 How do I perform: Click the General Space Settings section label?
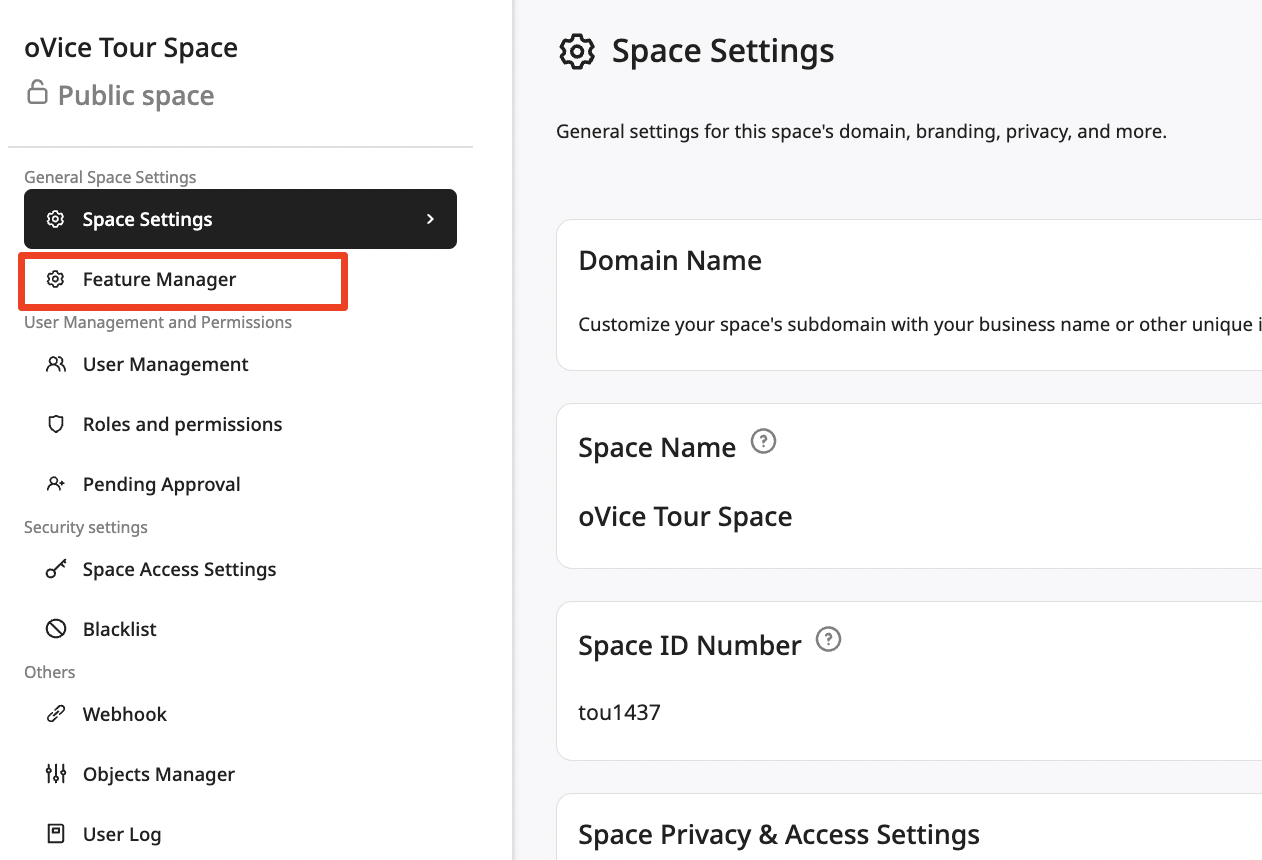110,177
